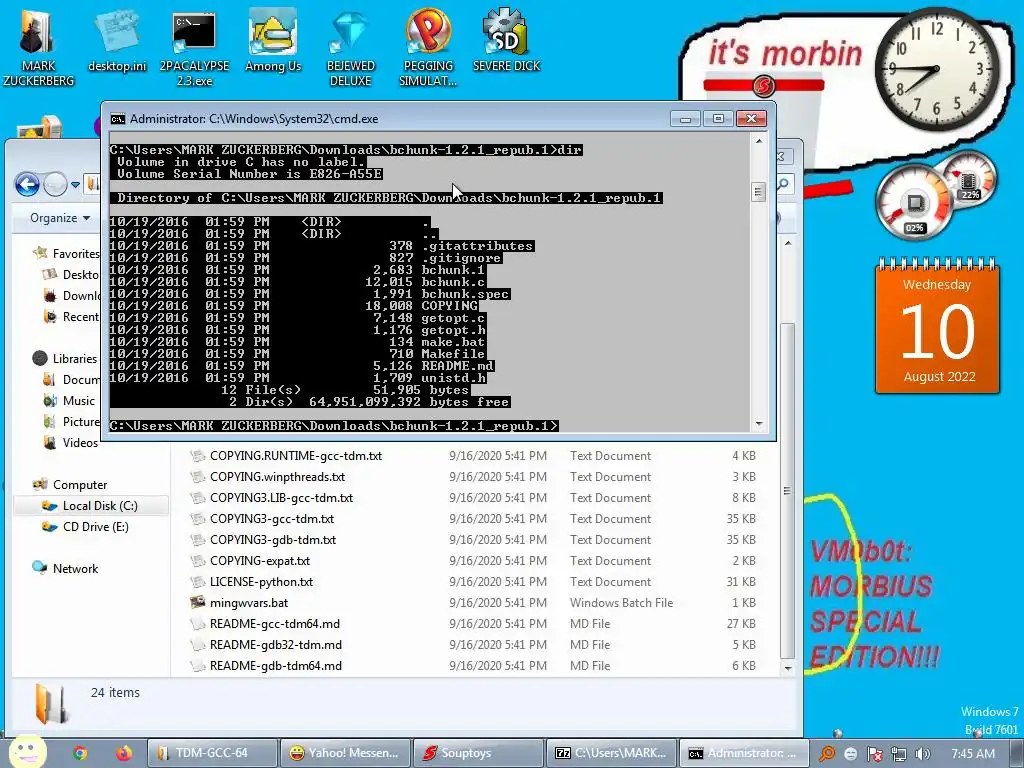Open the Action Center flag tray icon

click(874, 754)
